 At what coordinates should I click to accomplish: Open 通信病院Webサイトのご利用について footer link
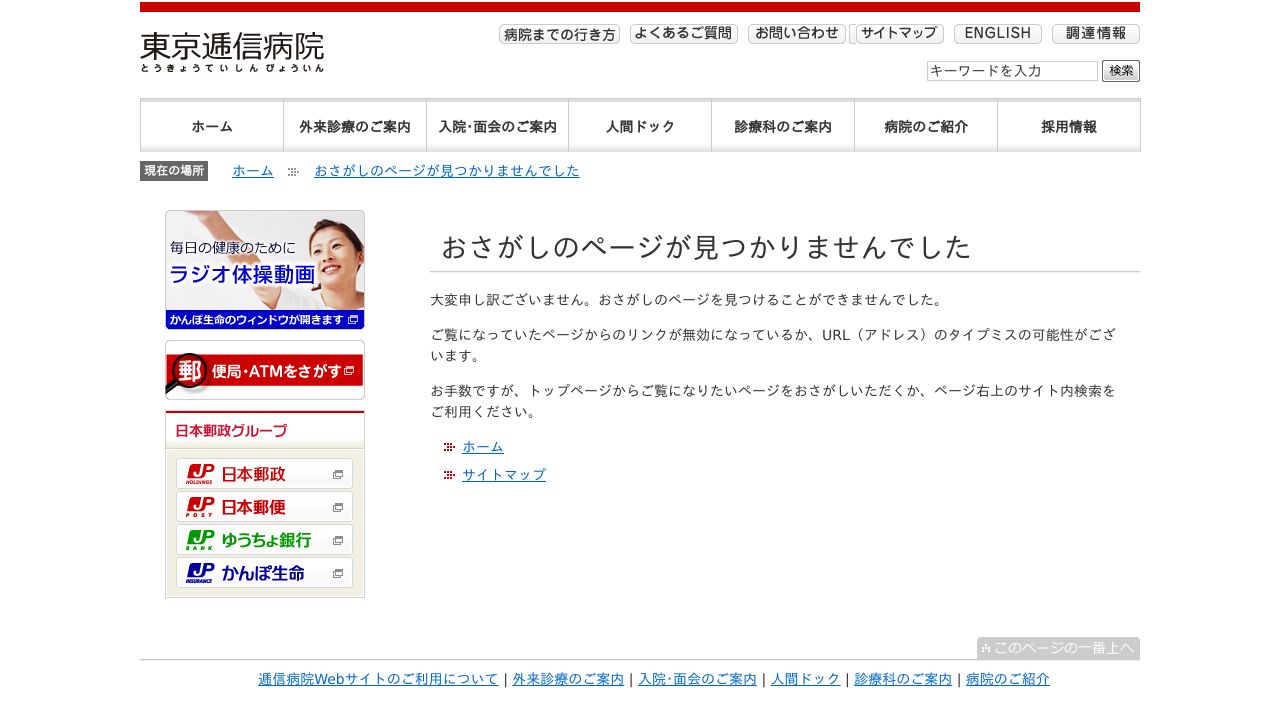tap(378, 679)
